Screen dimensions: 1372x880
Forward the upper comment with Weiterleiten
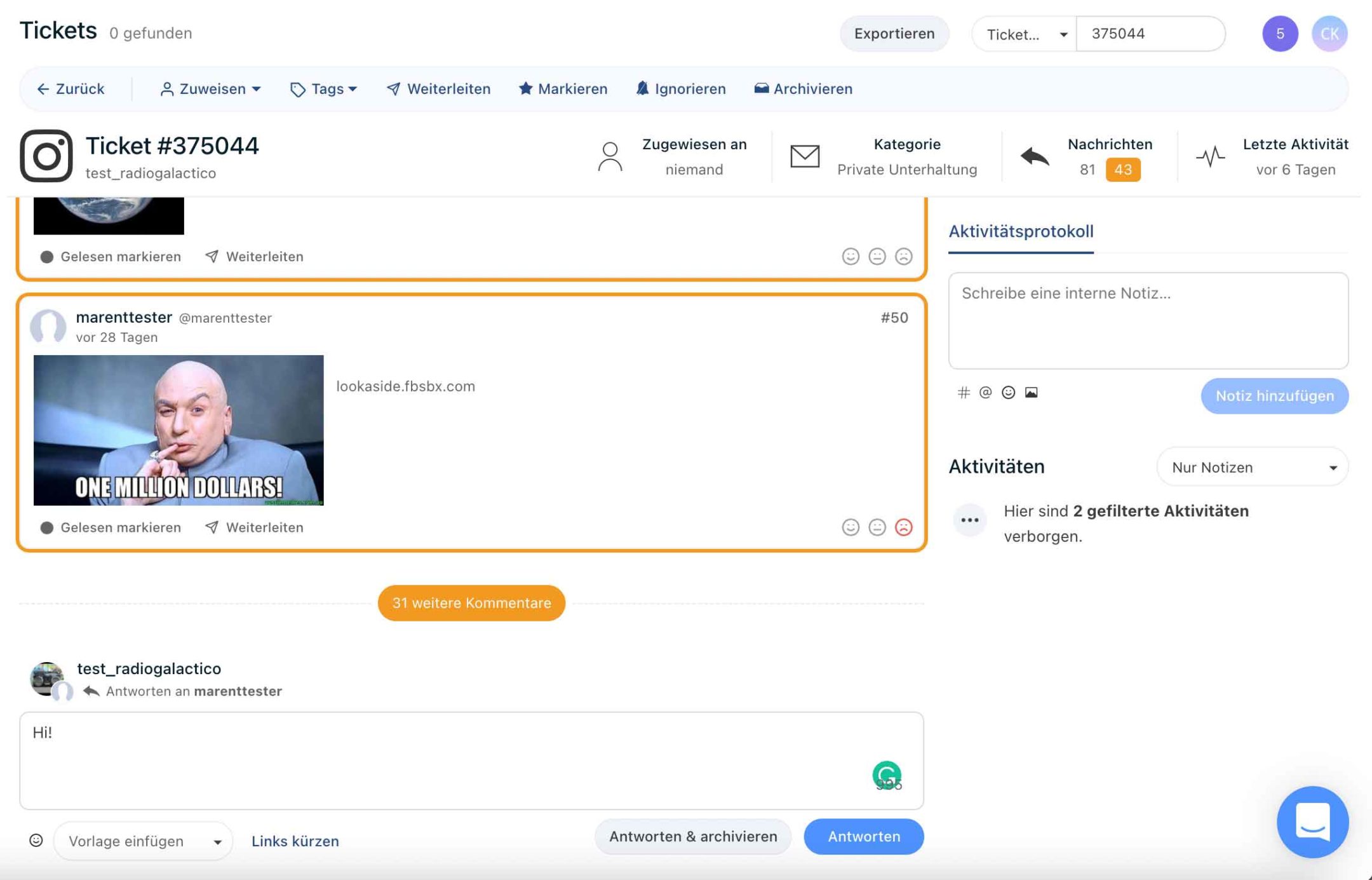(x=254, y=257)
